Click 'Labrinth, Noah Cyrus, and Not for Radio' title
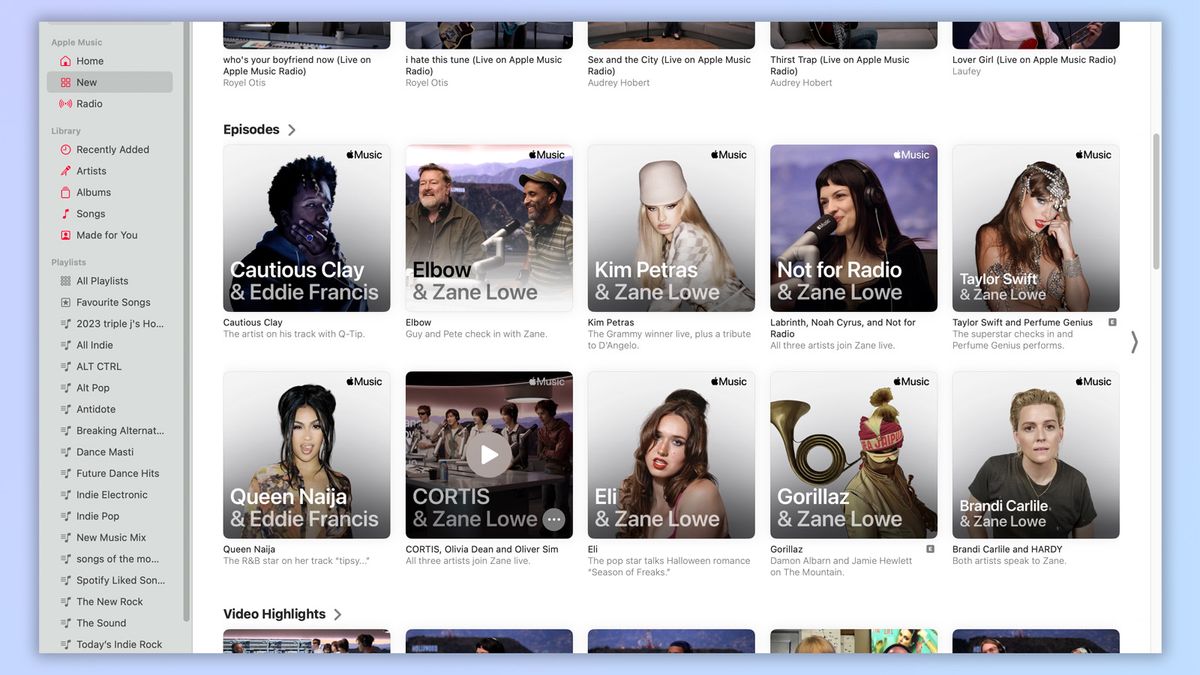The image size is (1200, 675). (x=843, y=328)
